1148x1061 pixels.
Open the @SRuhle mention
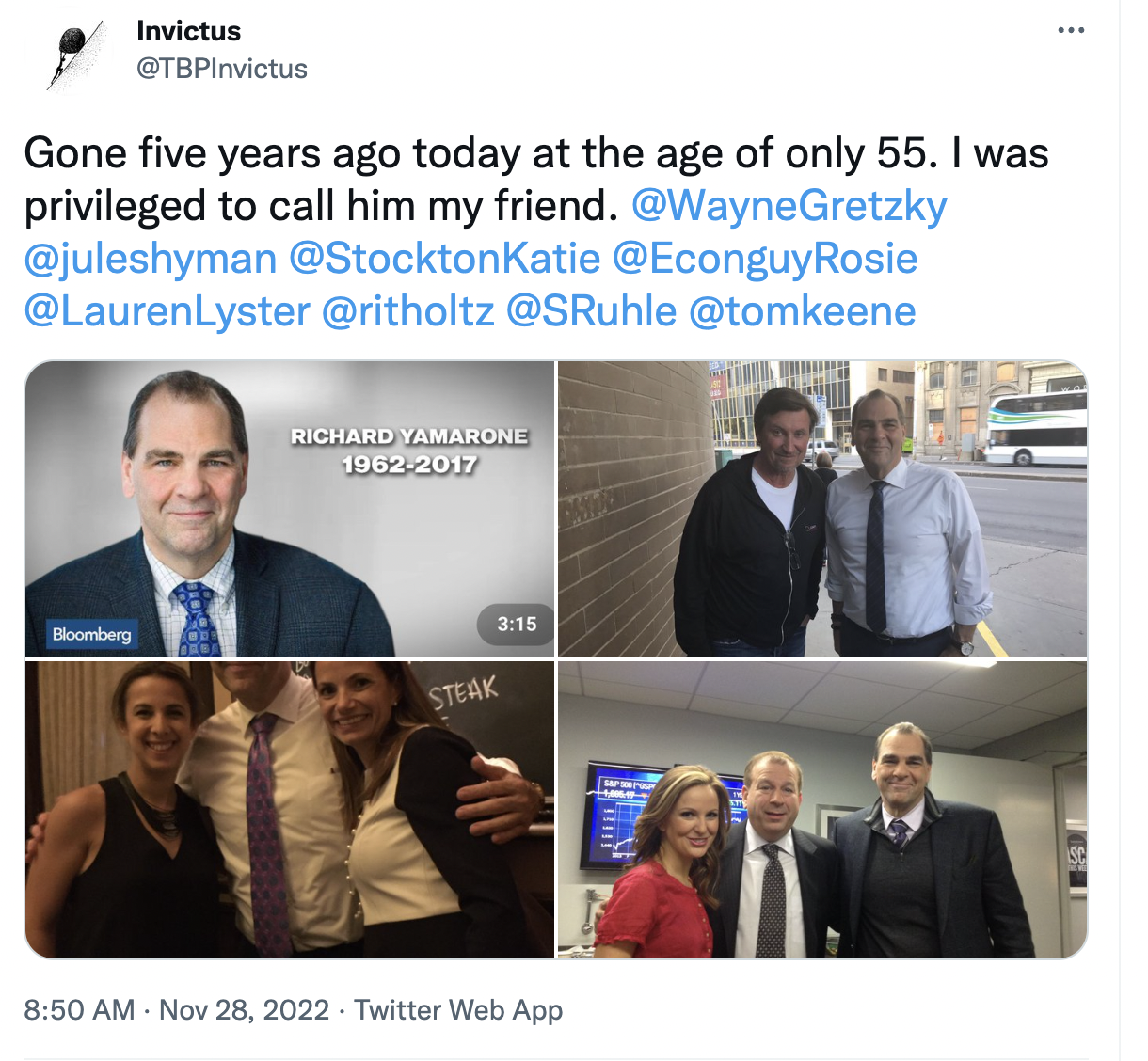point(591,311)
